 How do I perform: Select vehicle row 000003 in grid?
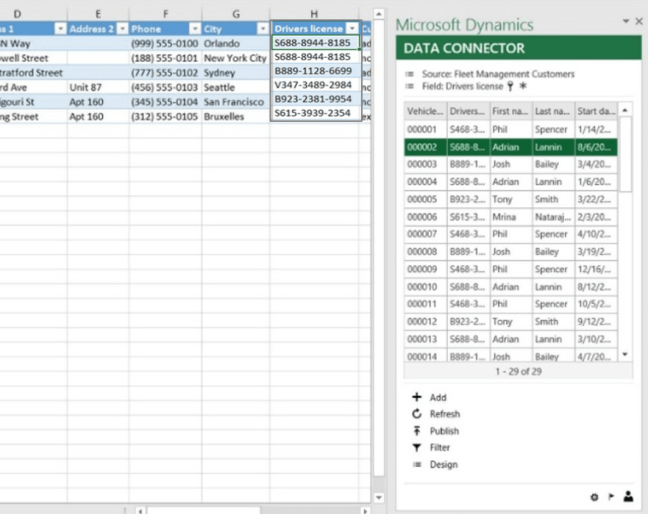(511, 164)
